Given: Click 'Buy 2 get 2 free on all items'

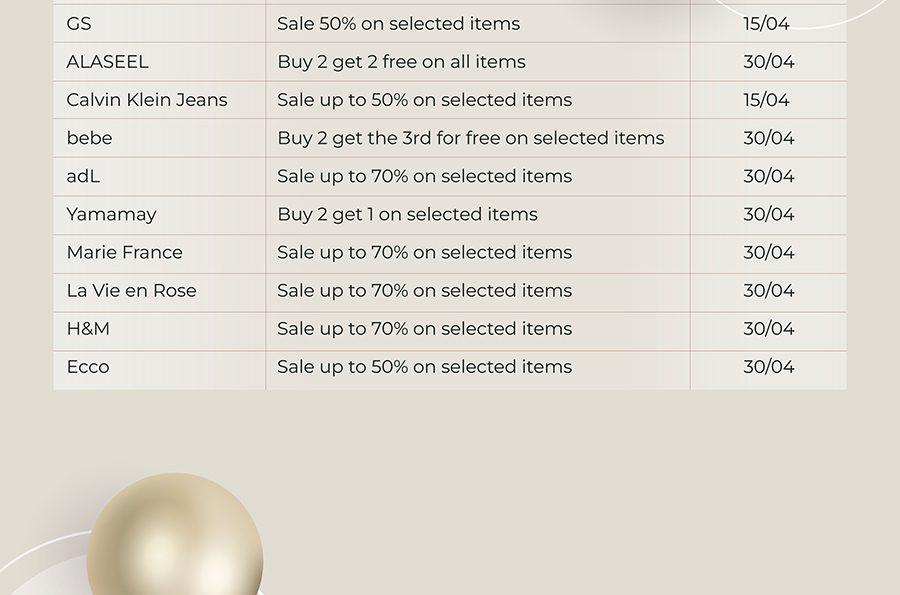Looking at the screenshot, I should pyautogui.click(x=401, y=62).
